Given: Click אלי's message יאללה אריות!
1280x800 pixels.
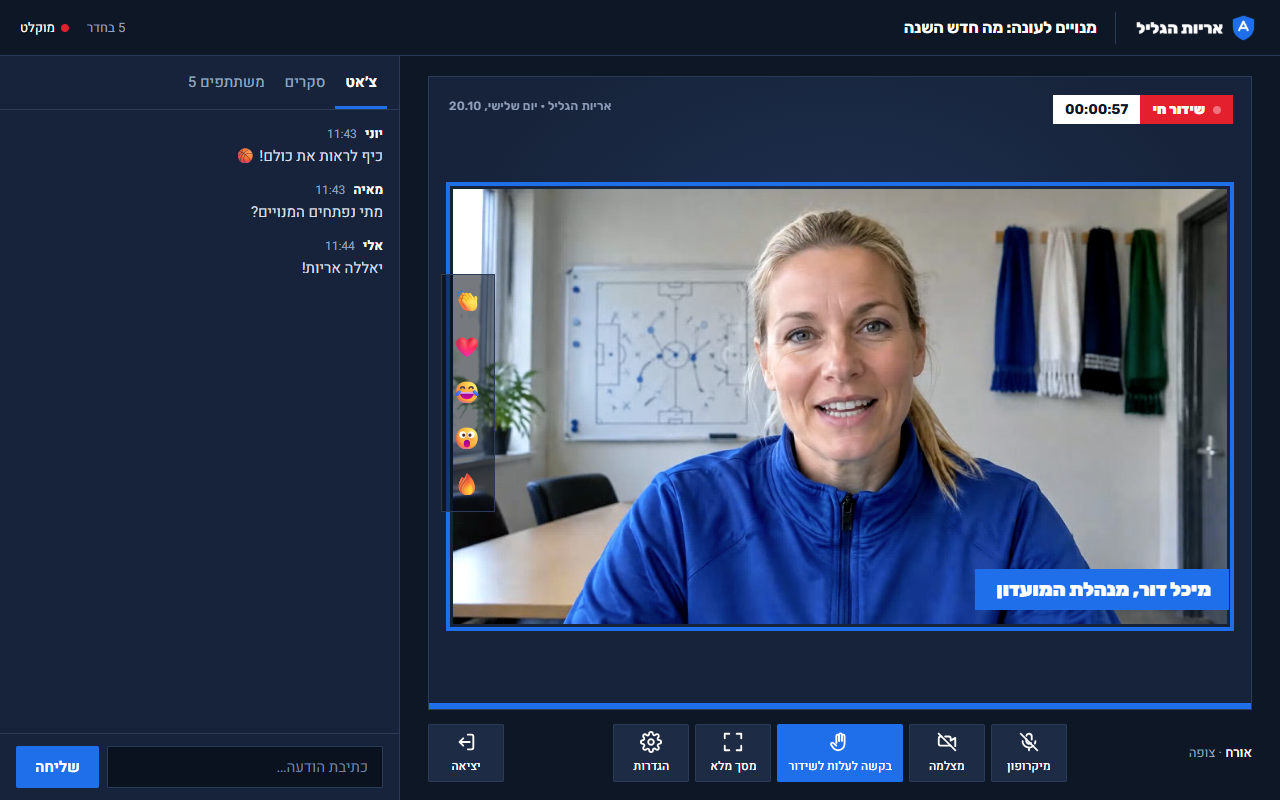Looking at the screenshot, I should tap(342, 268).
